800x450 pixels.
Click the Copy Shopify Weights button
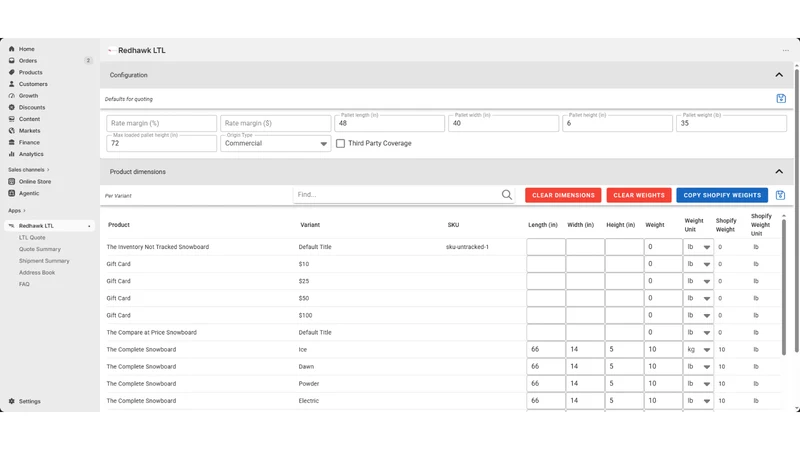tap(722, 195)
